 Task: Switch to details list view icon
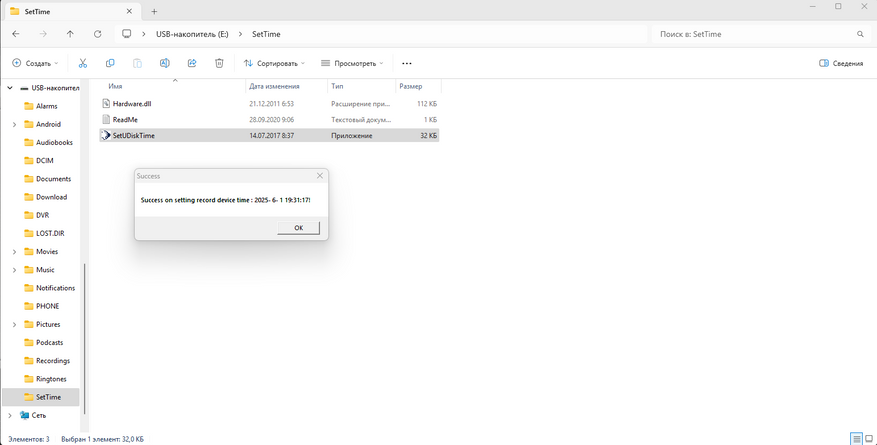pos(856,438)
